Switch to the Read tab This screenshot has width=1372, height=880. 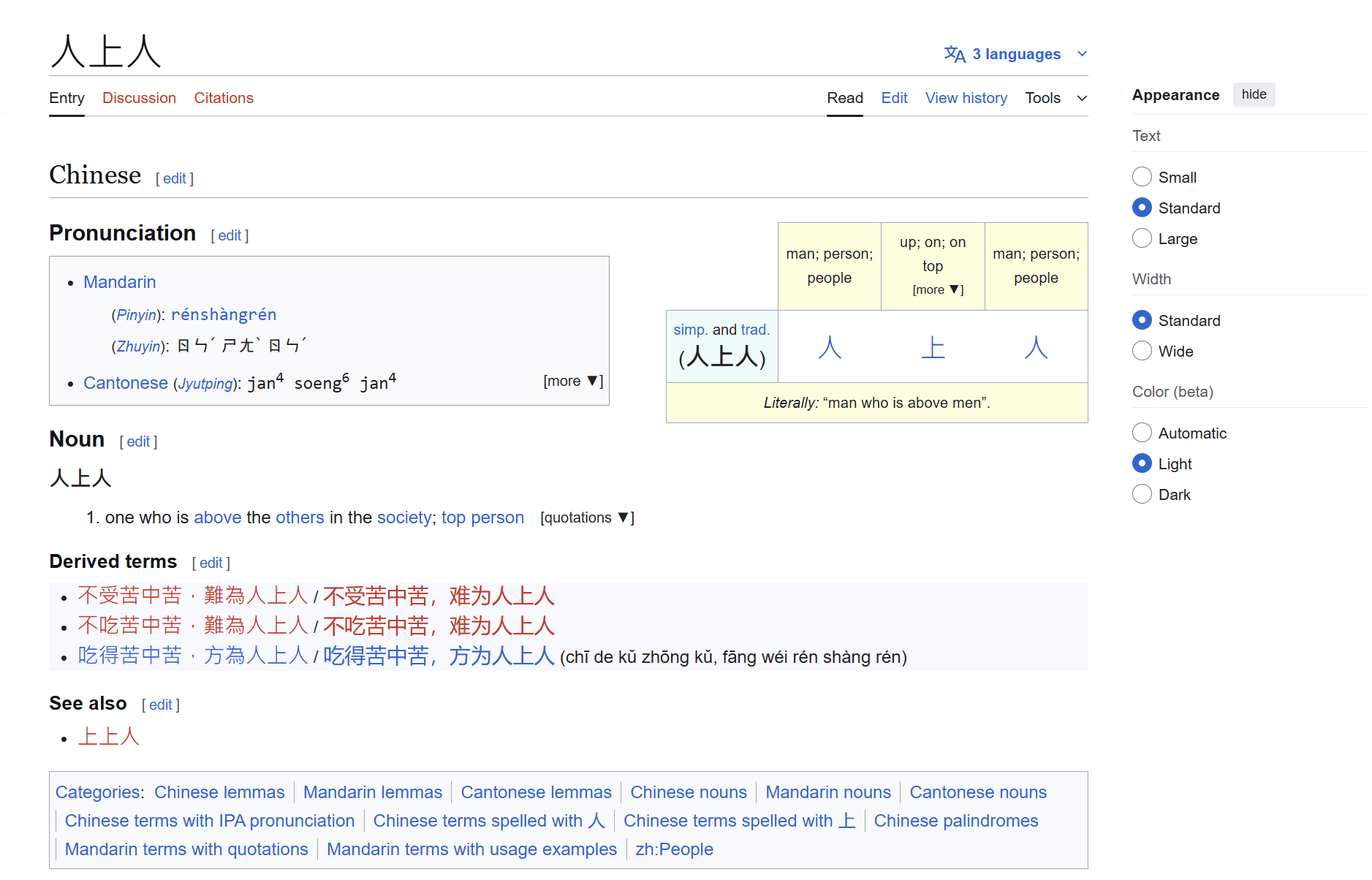pos(845,98)
